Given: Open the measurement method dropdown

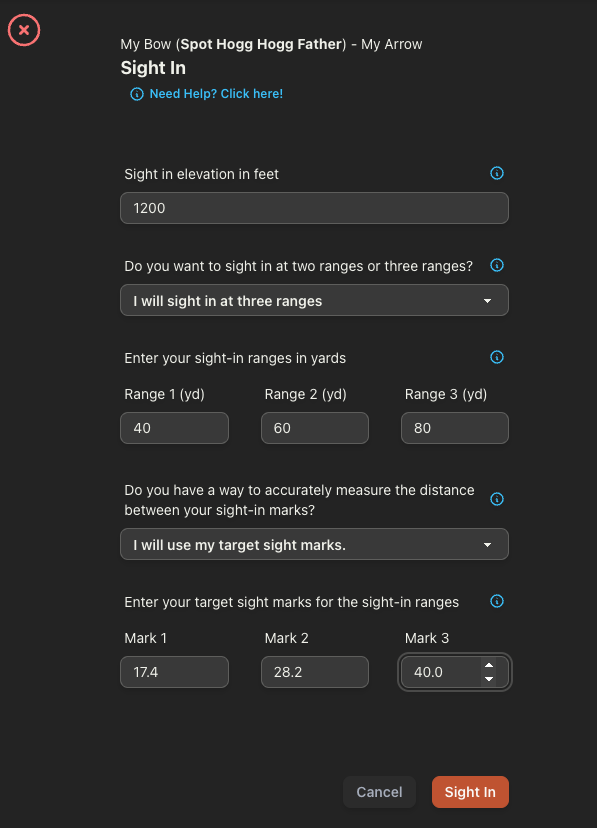Looking at the screenshot, I should tap(314, 544).
